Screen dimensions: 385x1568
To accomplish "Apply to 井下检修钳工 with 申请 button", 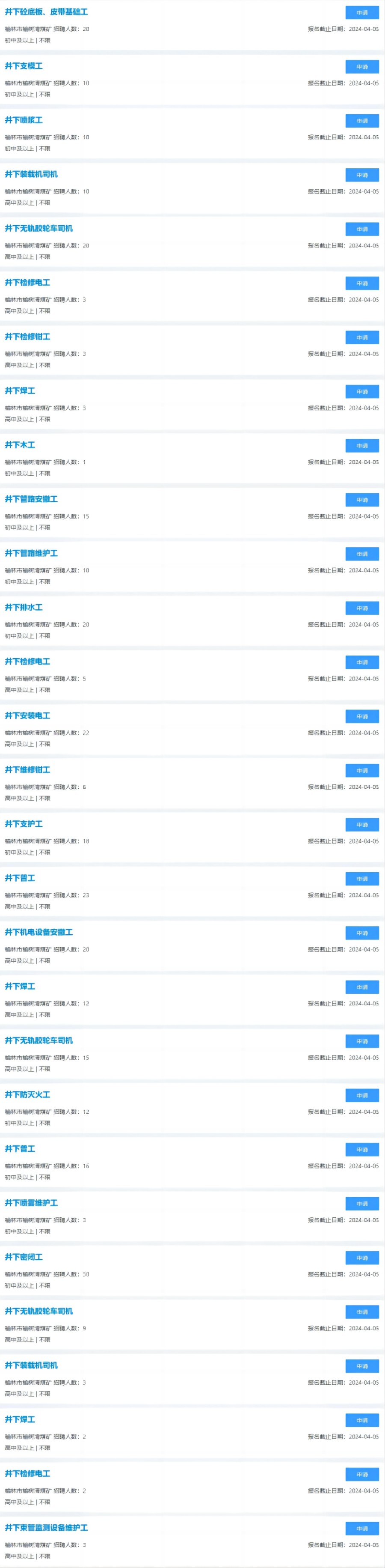I will (362, 338).
